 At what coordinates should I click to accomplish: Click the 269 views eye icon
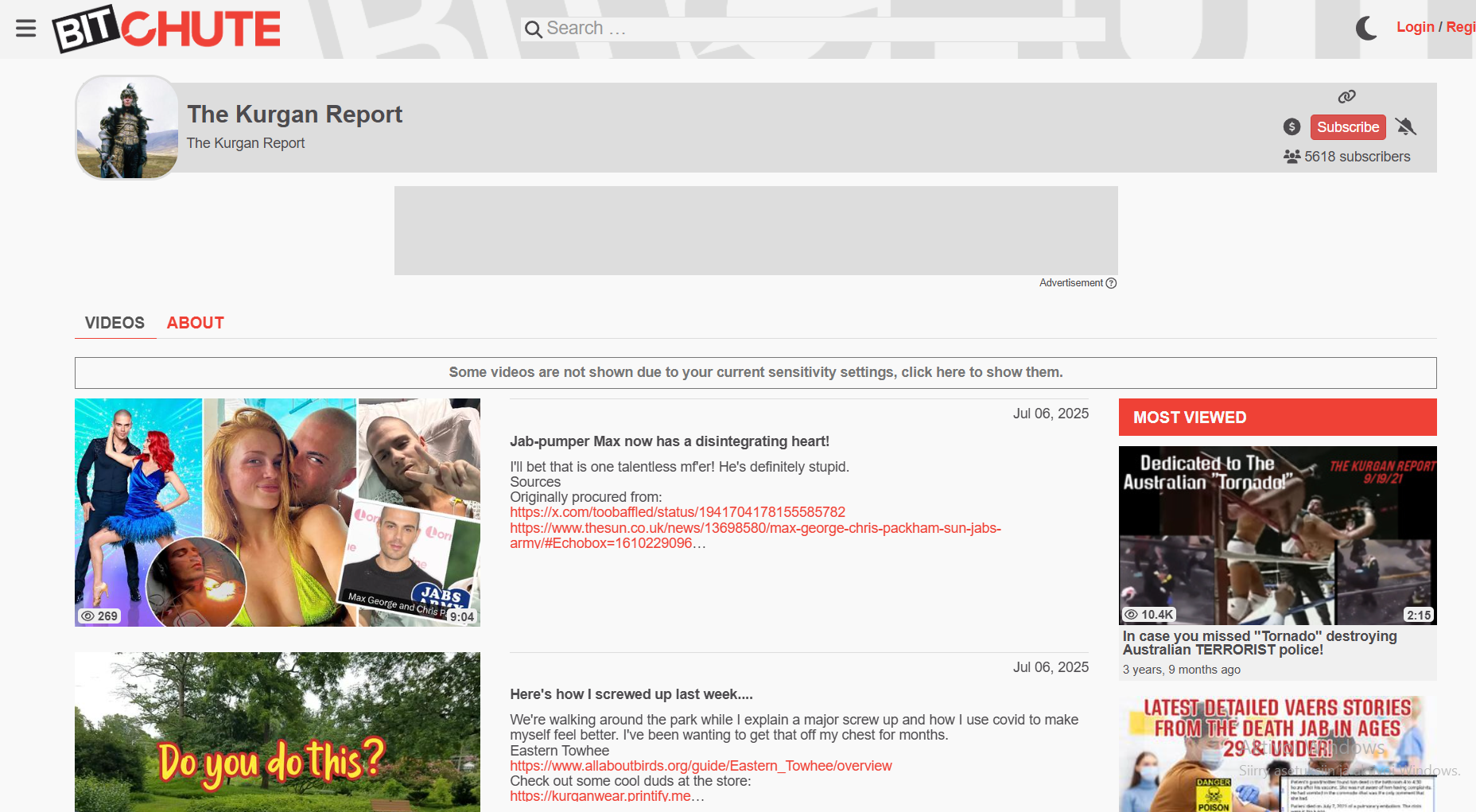88,616
